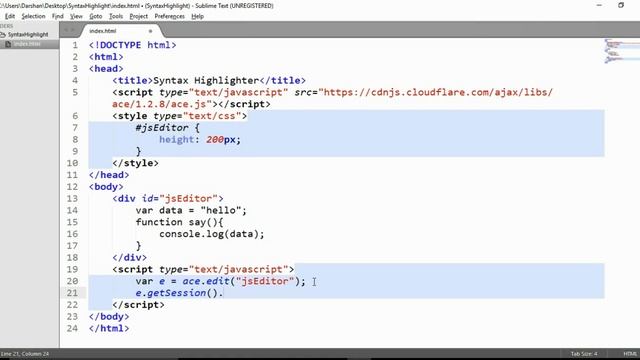
Task: Click the SyntaxHighlight folder icon
Action: [x=3, y=35]
